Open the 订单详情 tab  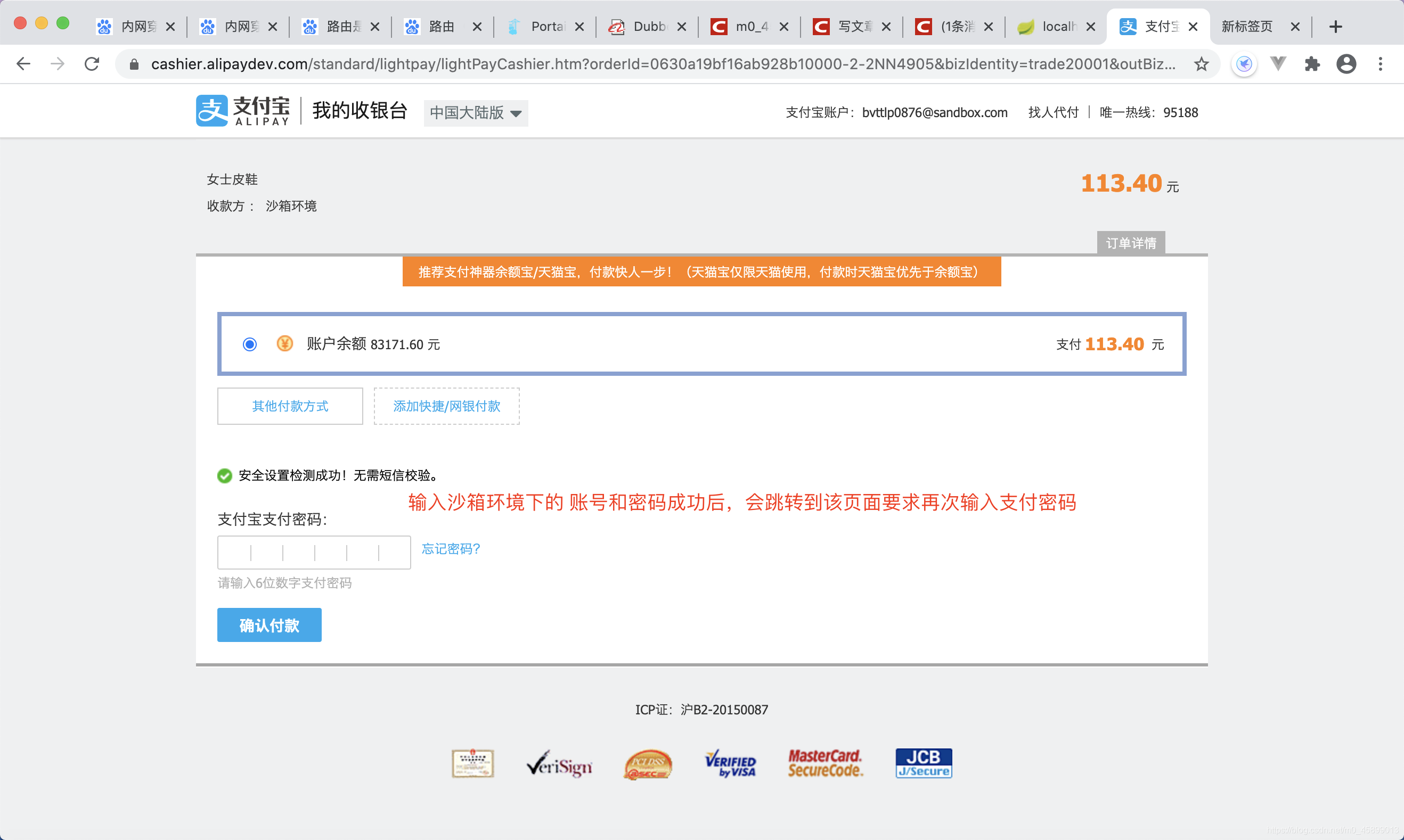(1131, 243)
